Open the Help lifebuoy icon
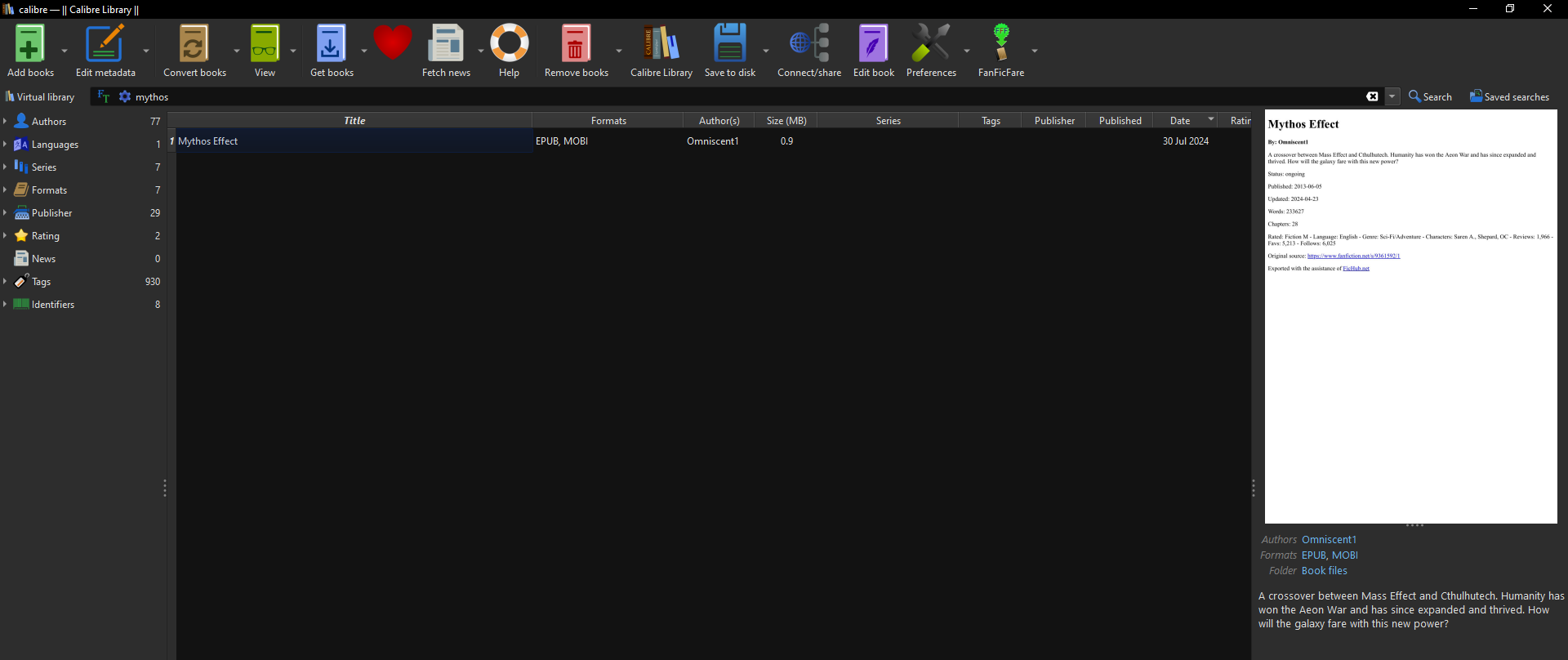The height and width of the screenshot is (660, 1568). click(510, 43)
